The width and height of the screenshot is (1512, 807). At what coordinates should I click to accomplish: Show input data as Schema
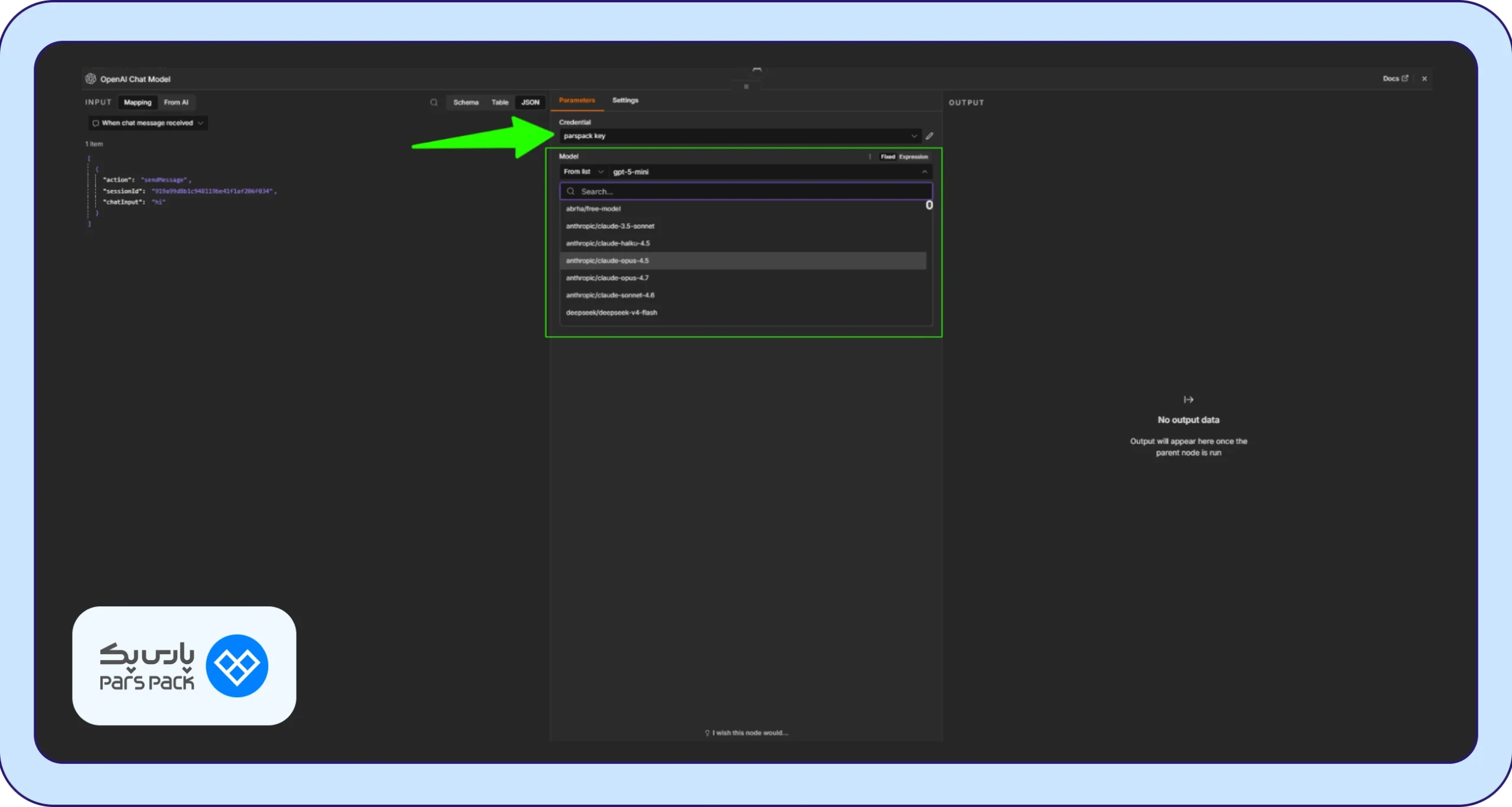pos(466,103)
